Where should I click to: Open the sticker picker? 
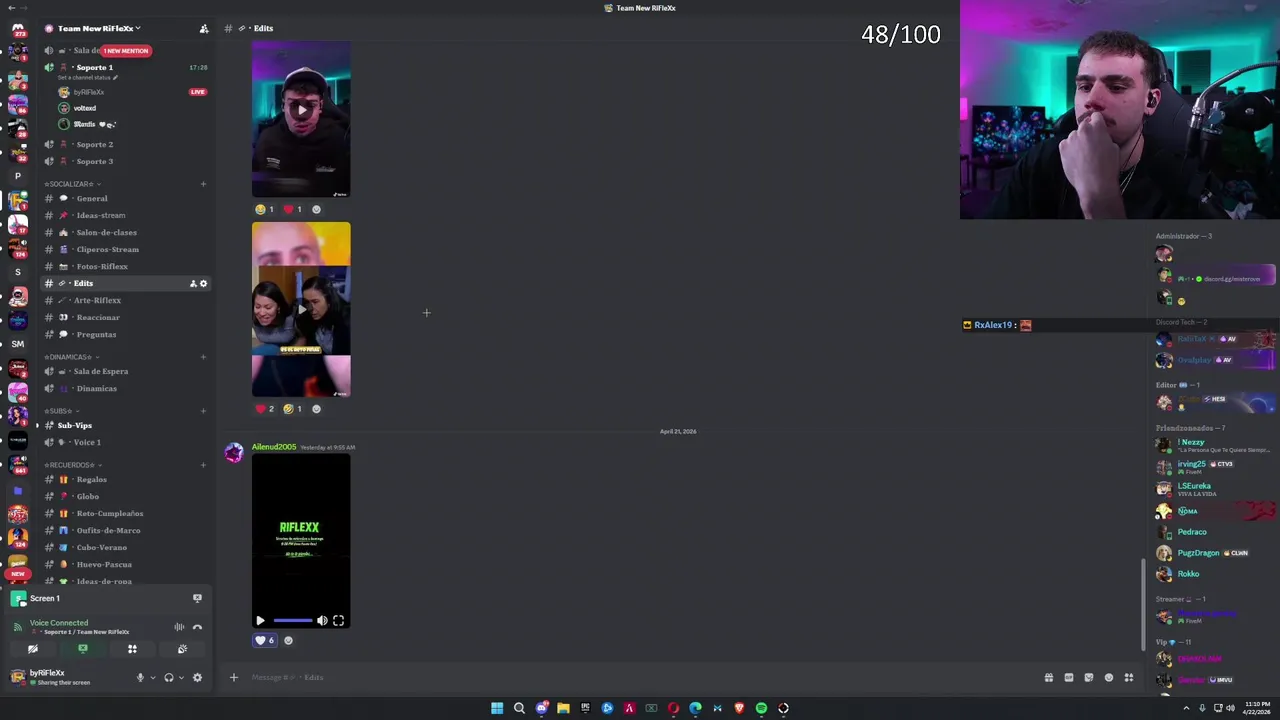(1088, 677)
